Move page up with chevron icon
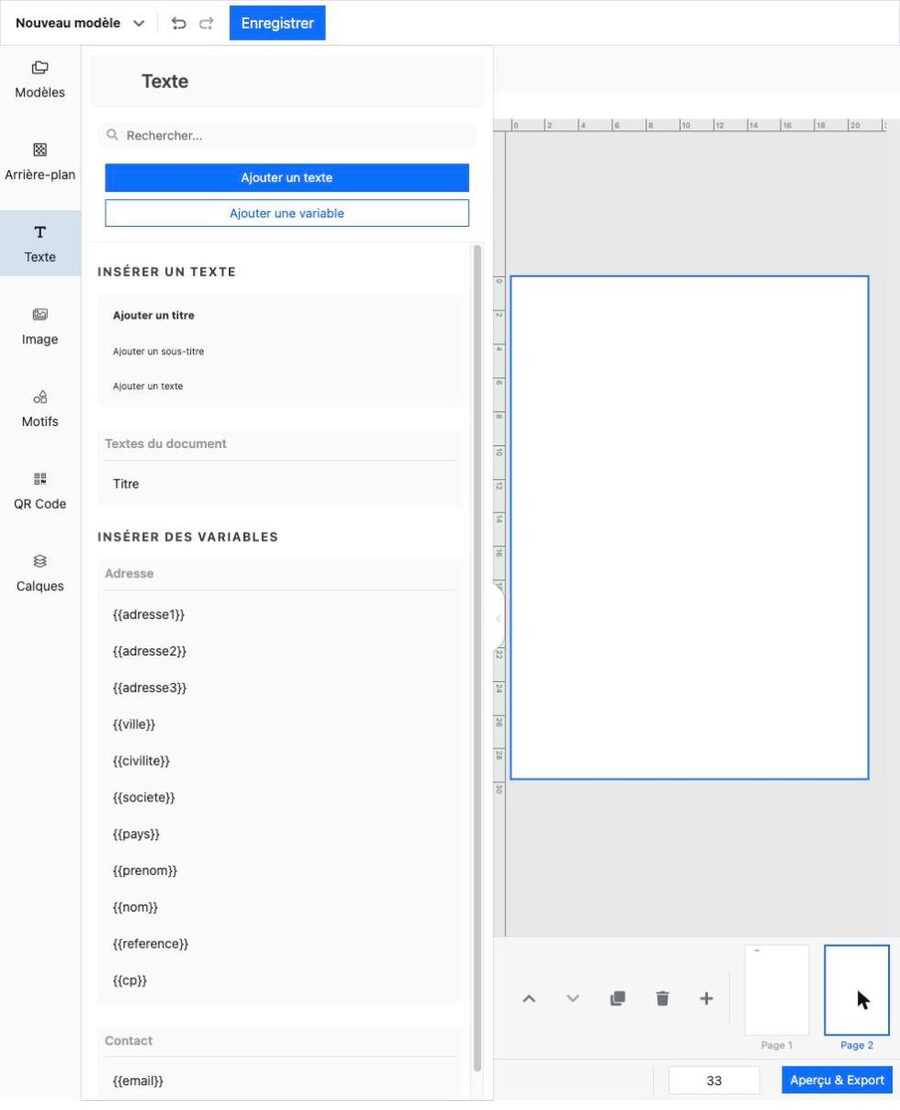The image size is (900, 1110). 529,999
